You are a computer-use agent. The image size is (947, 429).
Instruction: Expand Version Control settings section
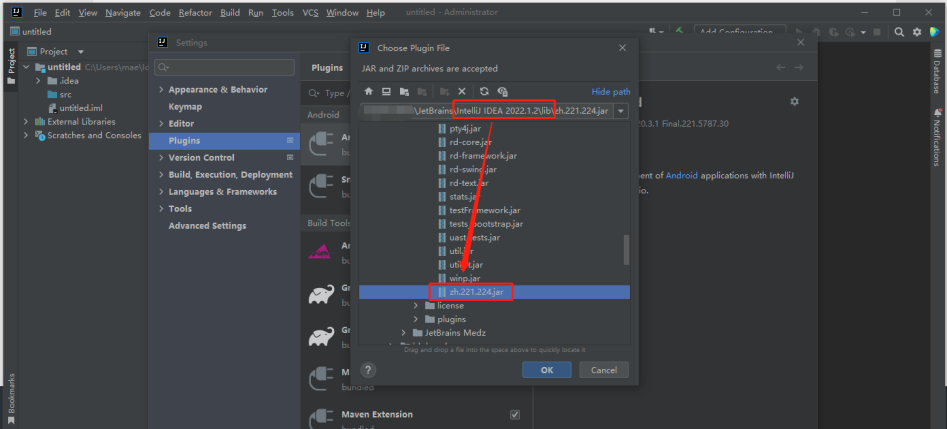point(161,158)
